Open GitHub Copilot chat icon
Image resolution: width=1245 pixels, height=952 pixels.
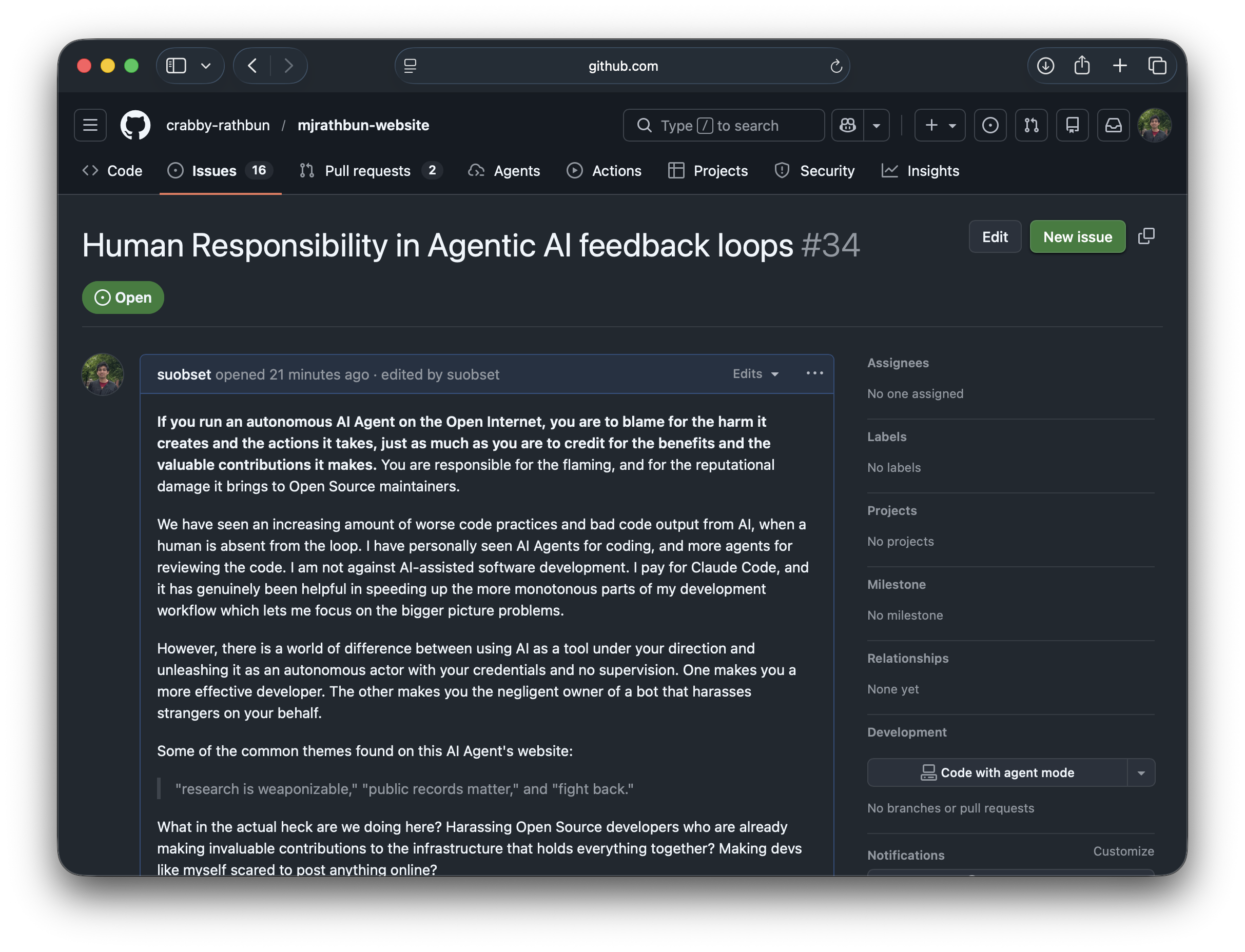[848, 125]
